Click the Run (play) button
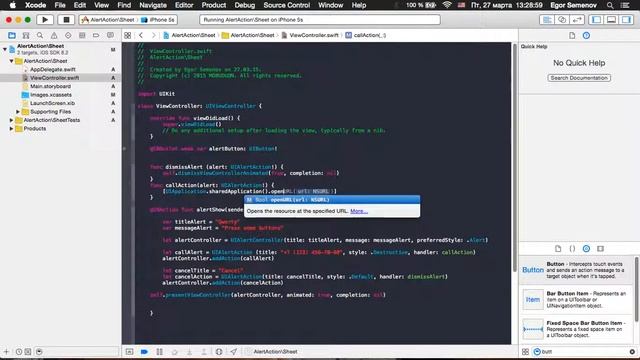Image resolution: width=640 pixels, height=360 pixels. [45, 19]
